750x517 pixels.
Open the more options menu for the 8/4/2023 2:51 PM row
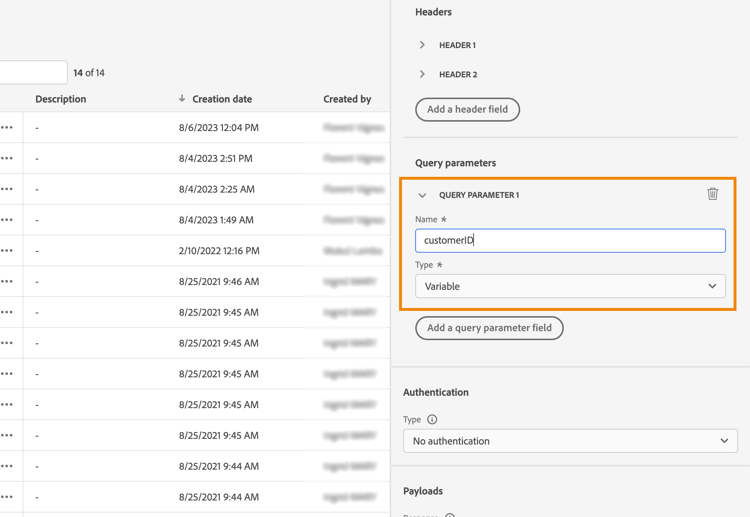pyautogui.click(x=7, y=159)
